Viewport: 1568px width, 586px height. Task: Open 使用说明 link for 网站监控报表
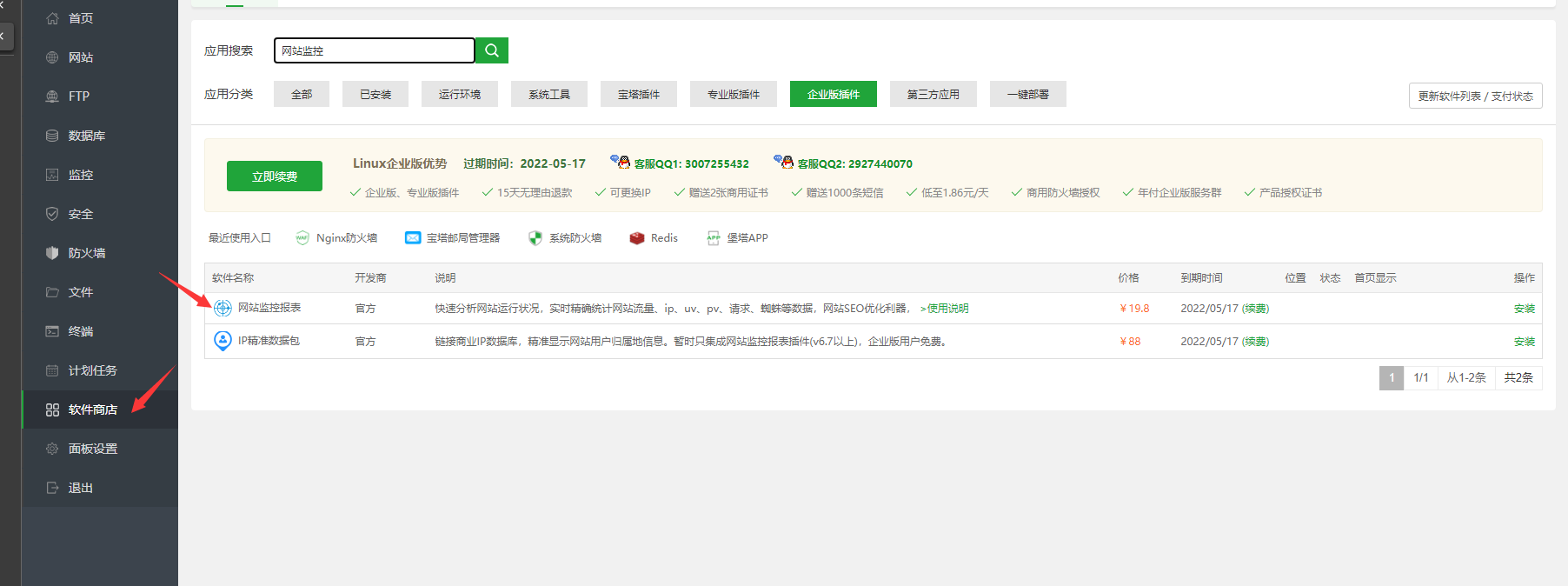pos(945,309)
